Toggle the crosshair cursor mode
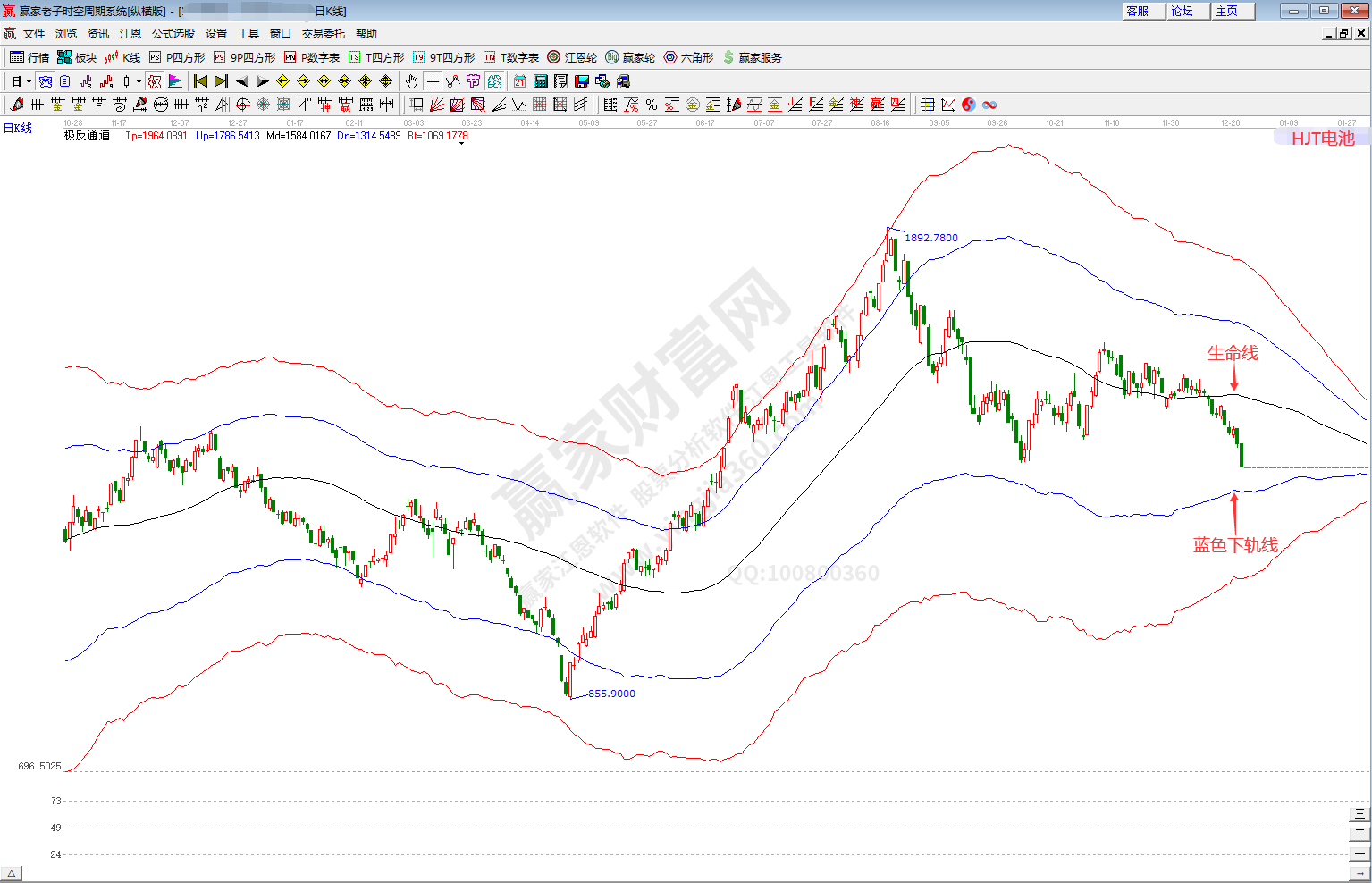1372x883 pixels. click(433, 81)
